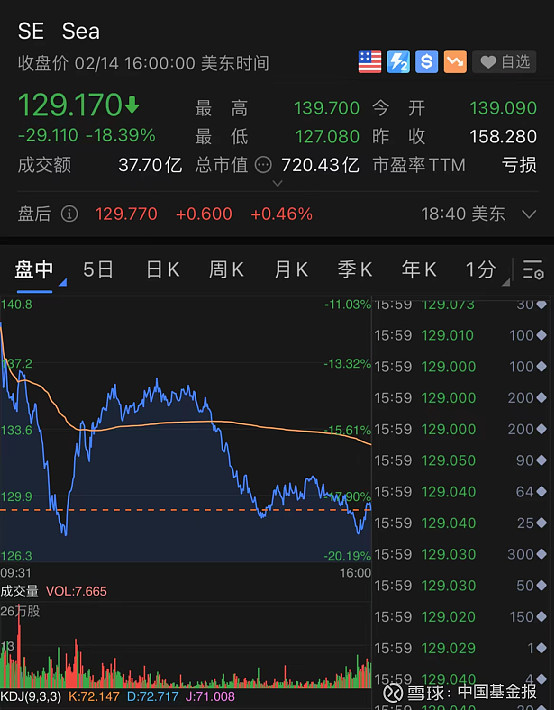Tap the 市盈率TTM 亏损 value
This screenshot has width=554, height=710.
(519, 165)
